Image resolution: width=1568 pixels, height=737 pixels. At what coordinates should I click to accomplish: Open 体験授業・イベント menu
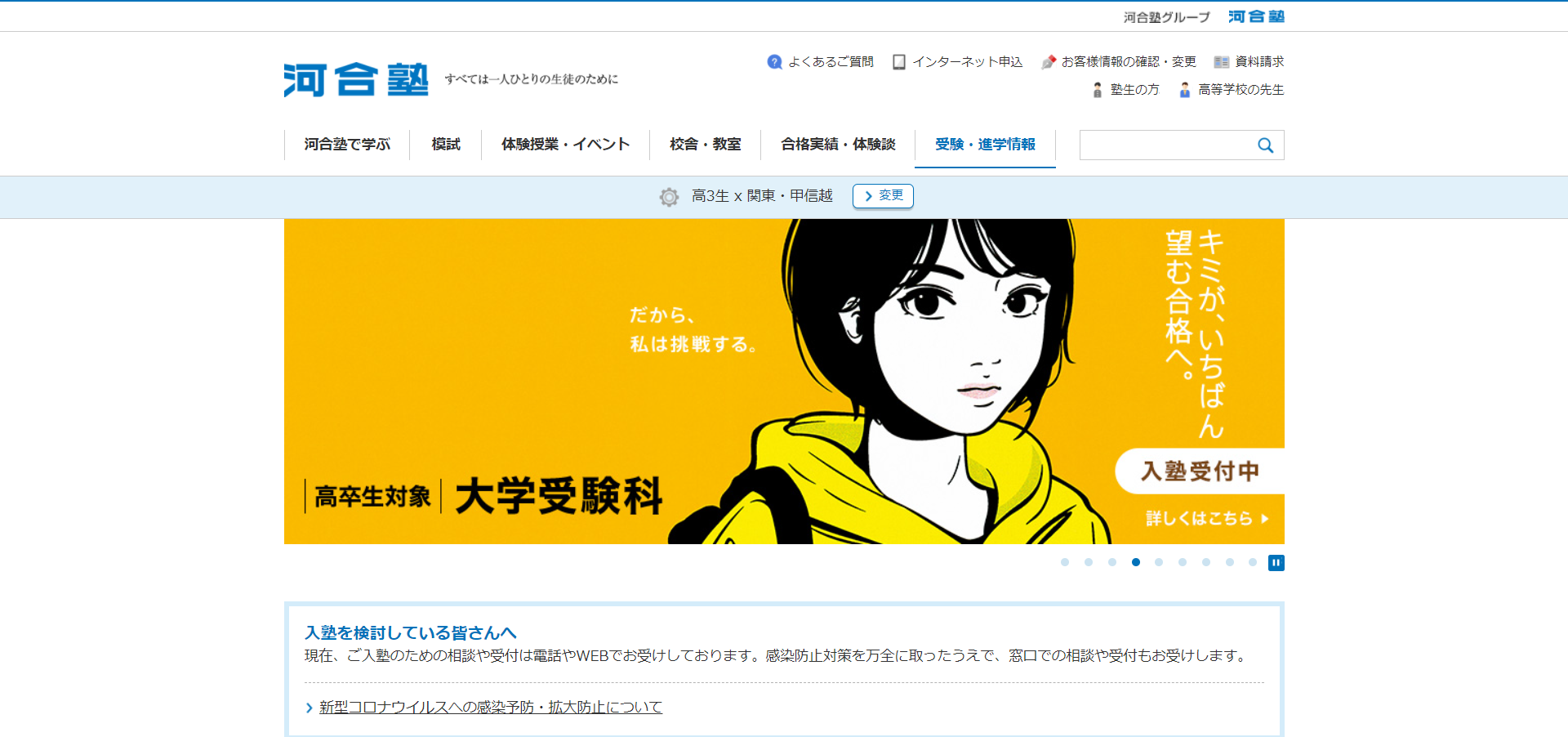pos(566,145)
